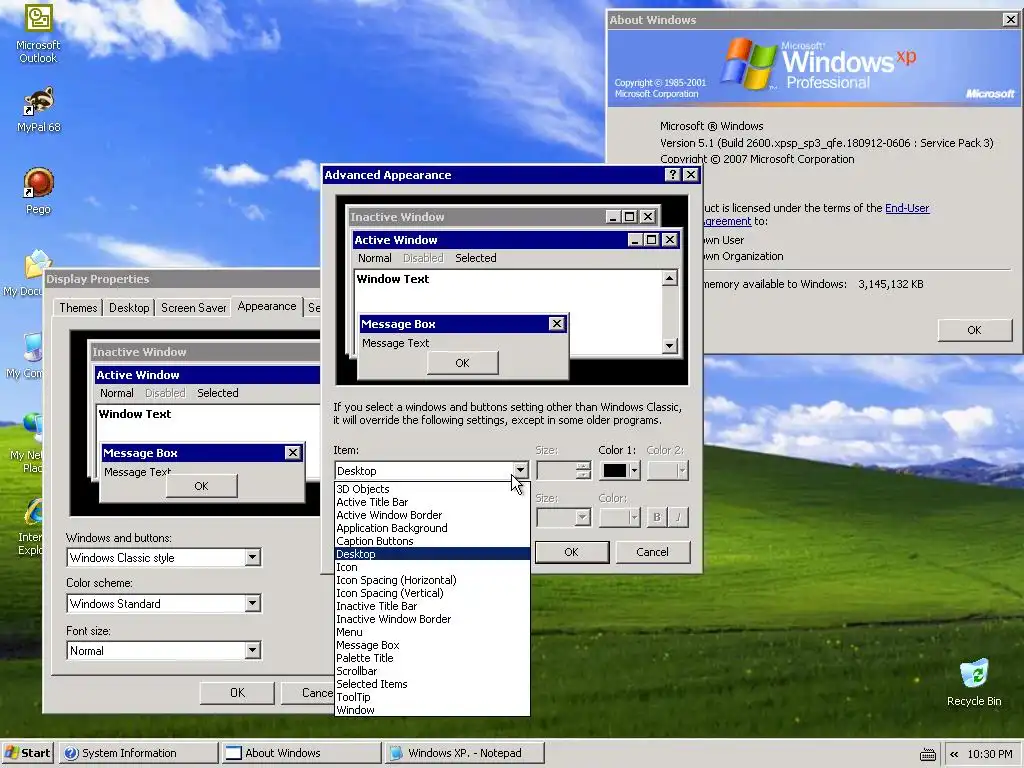This screenshot has height=768, width=1024.
Task: Choose Menu from Item list
Action: coord(432,632)
